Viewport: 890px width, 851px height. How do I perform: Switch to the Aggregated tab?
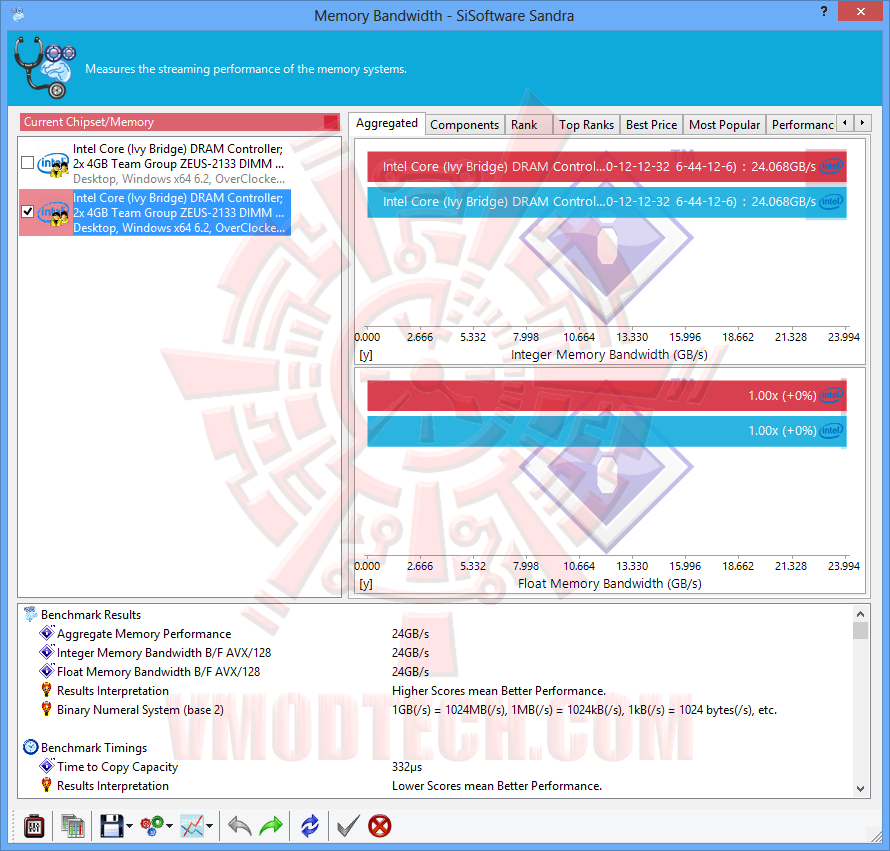click(x=387, y=123)
